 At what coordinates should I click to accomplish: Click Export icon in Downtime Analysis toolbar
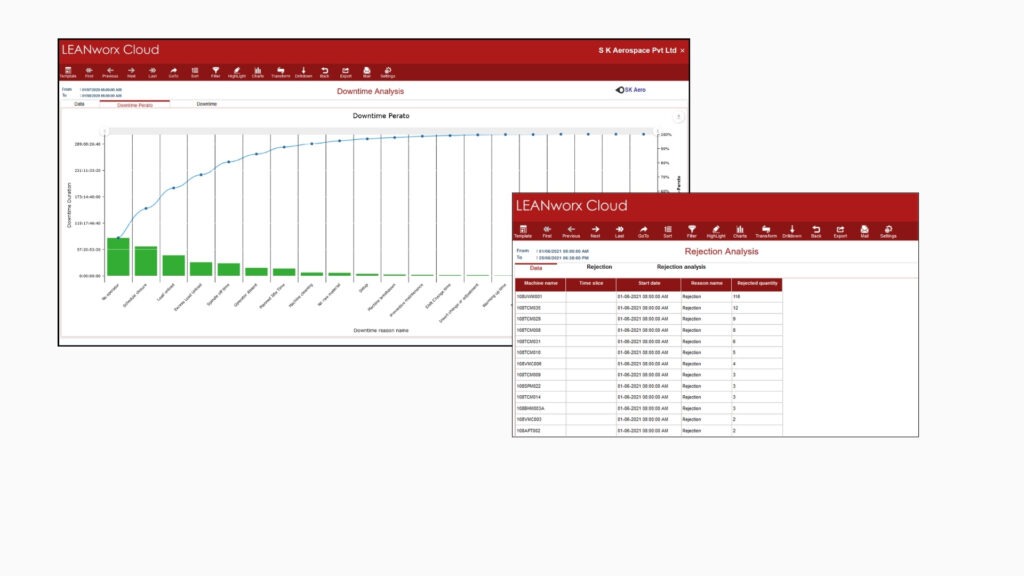click(345, 72)
